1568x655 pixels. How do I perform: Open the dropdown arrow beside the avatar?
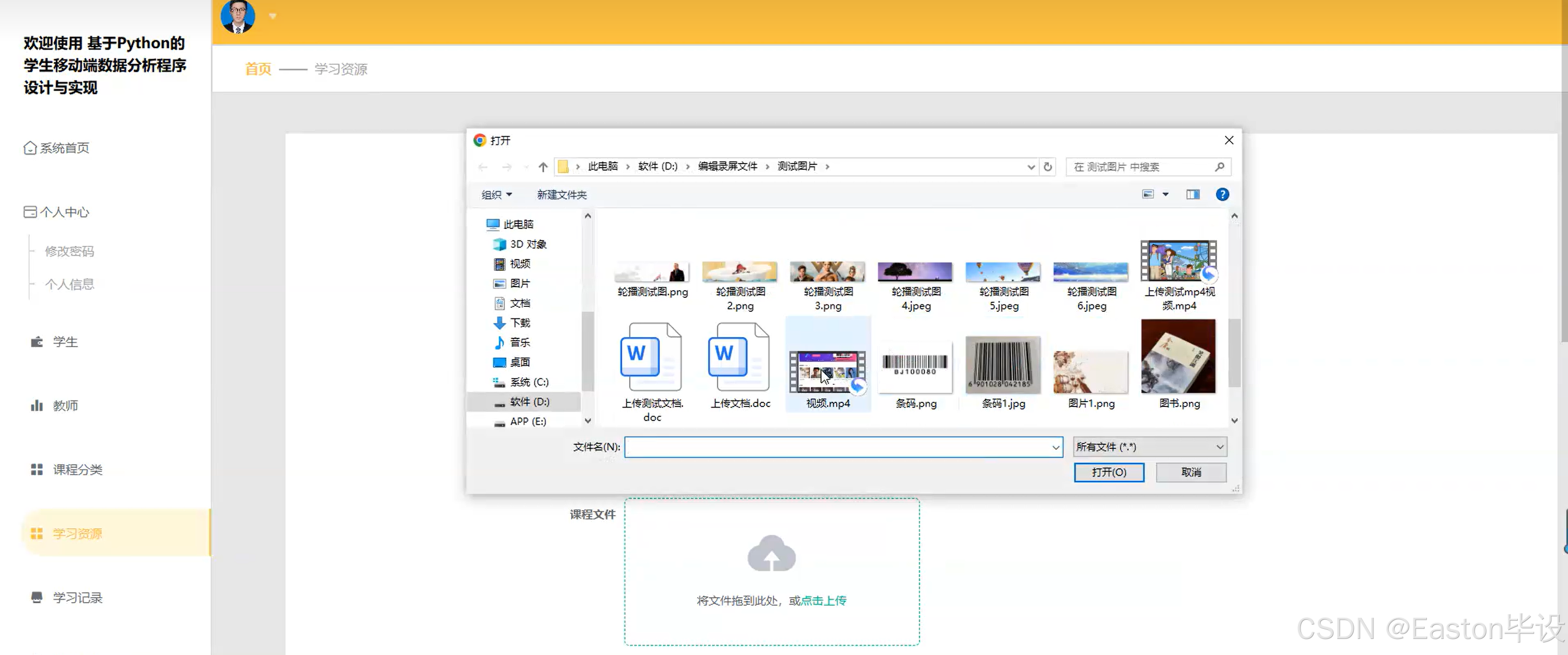pyautogui.click(x=273, y=17)
